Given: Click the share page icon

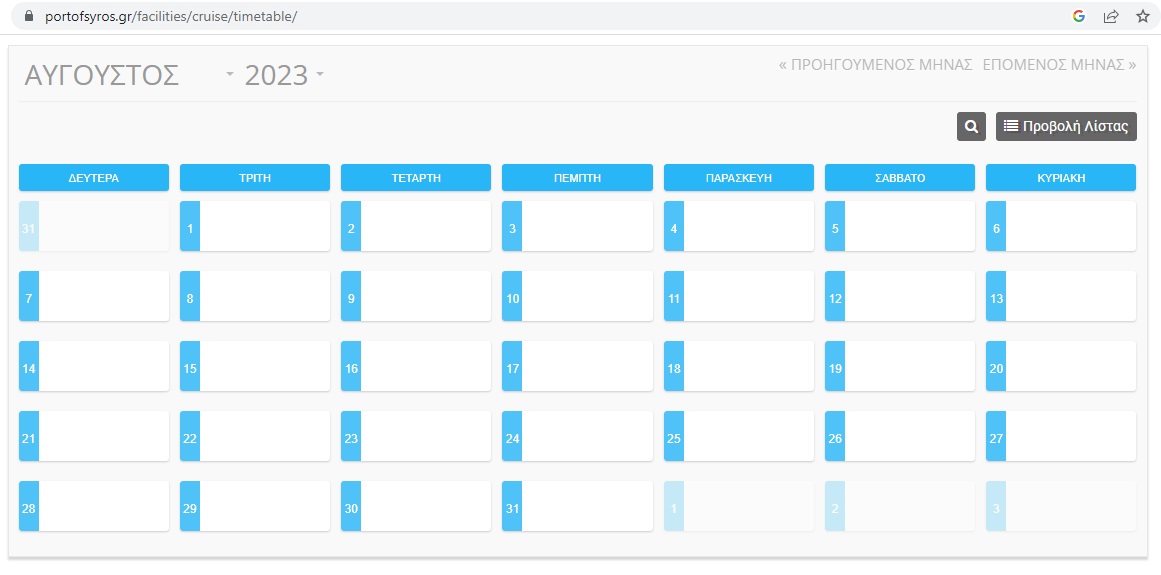Looking at the screenshot, I should pos(1110,16).
